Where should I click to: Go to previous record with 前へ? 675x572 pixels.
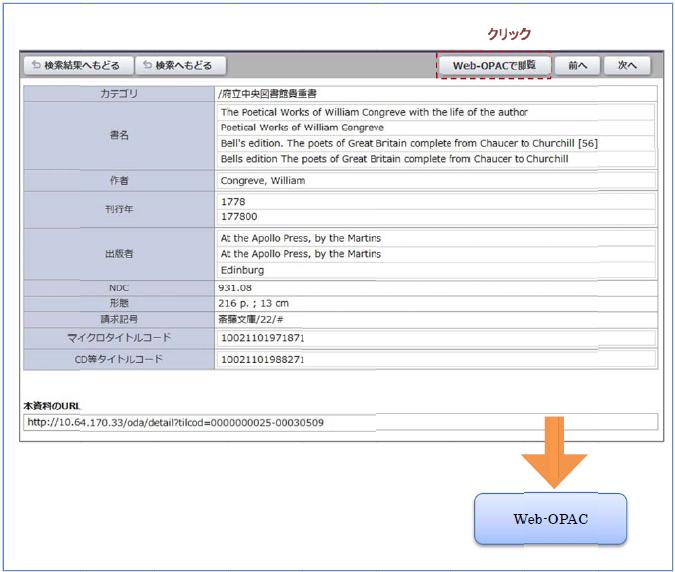point(577,66)
